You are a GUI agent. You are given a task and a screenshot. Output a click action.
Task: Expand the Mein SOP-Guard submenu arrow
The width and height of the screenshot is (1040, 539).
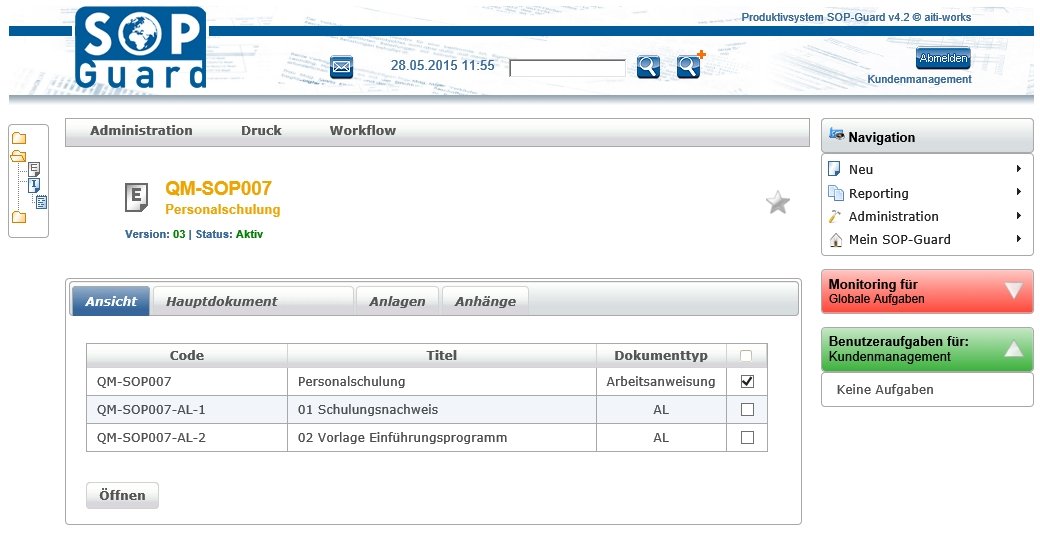[x=1019, y=239]
